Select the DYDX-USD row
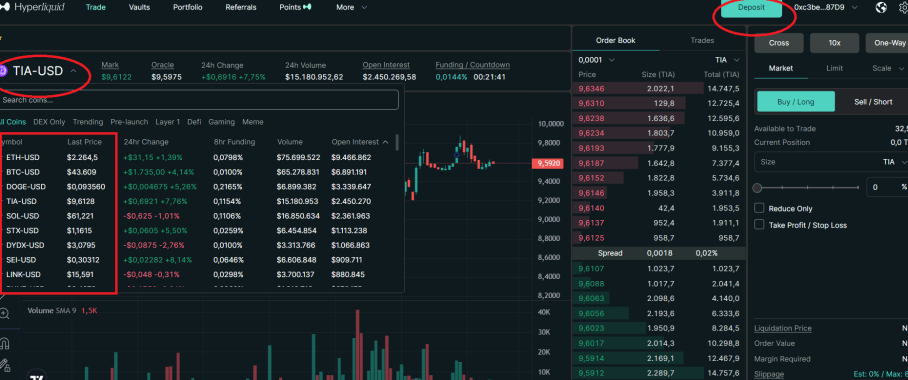Image resolution: width=908 pixels, height=380 pixels. pos(198,245)
